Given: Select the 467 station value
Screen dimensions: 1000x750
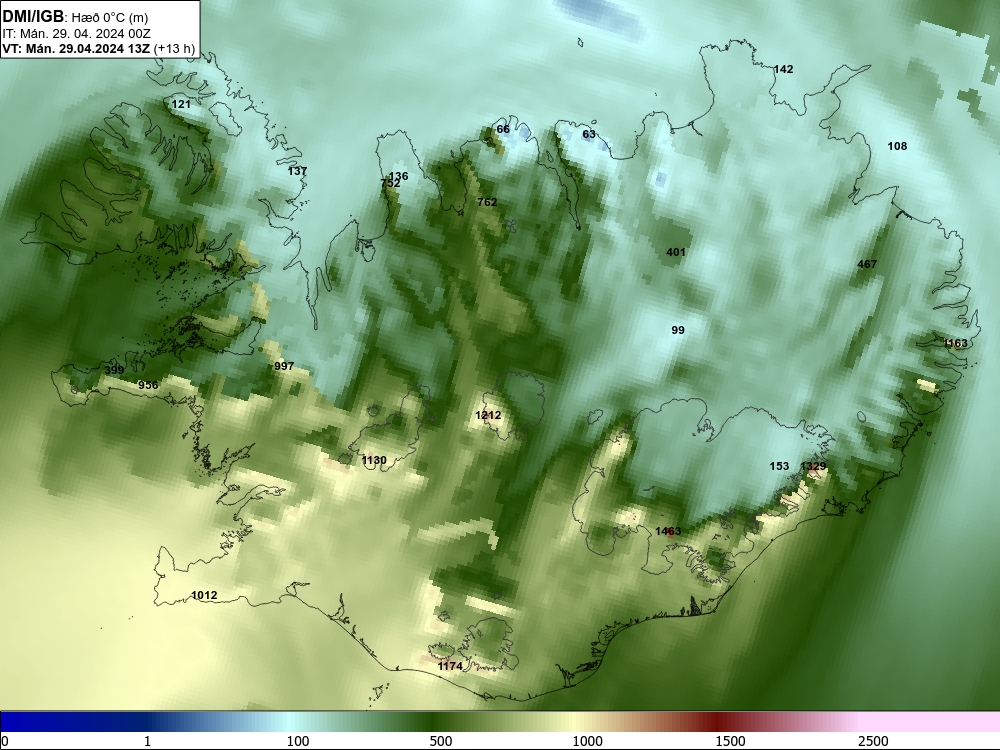Looking at the screenshot, I should (867, 264).
